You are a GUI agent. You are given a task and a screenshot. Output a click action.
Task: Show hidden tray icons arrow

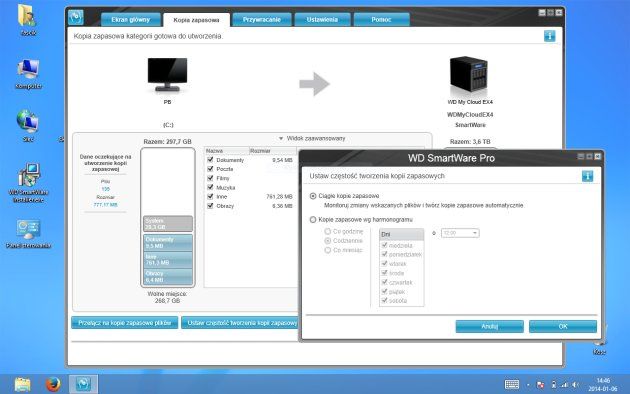(528, 385)
